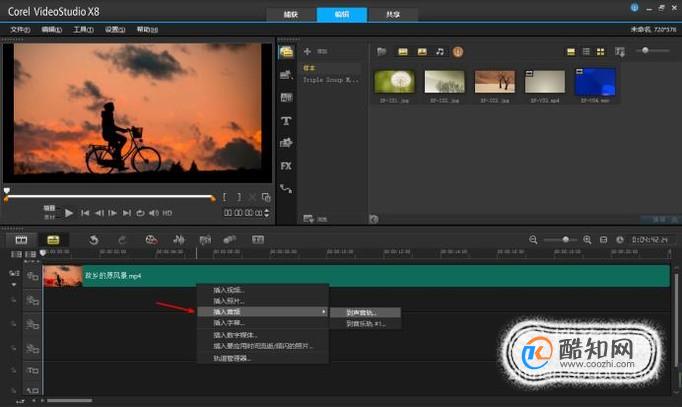This screenshot has width=682, height=407.
Task: Toggle ripple editing on the timeline
Action: 15,273
